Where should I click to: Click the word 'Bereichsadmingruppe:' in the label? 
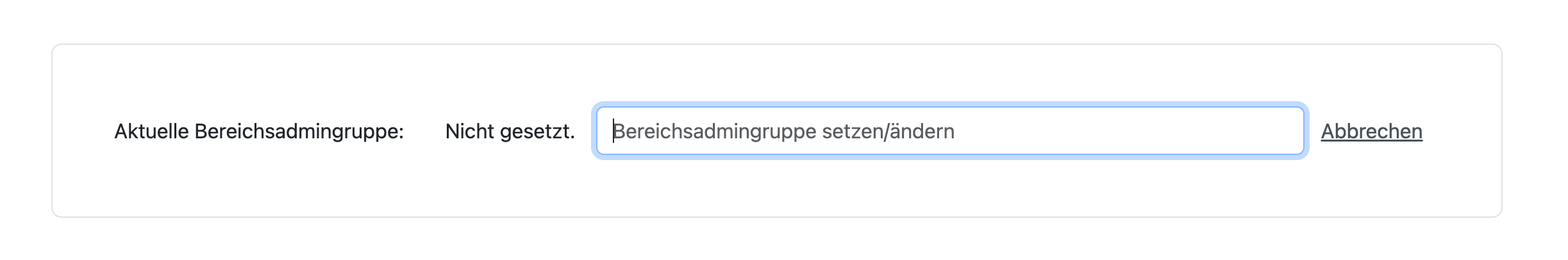tap(299, 131)
